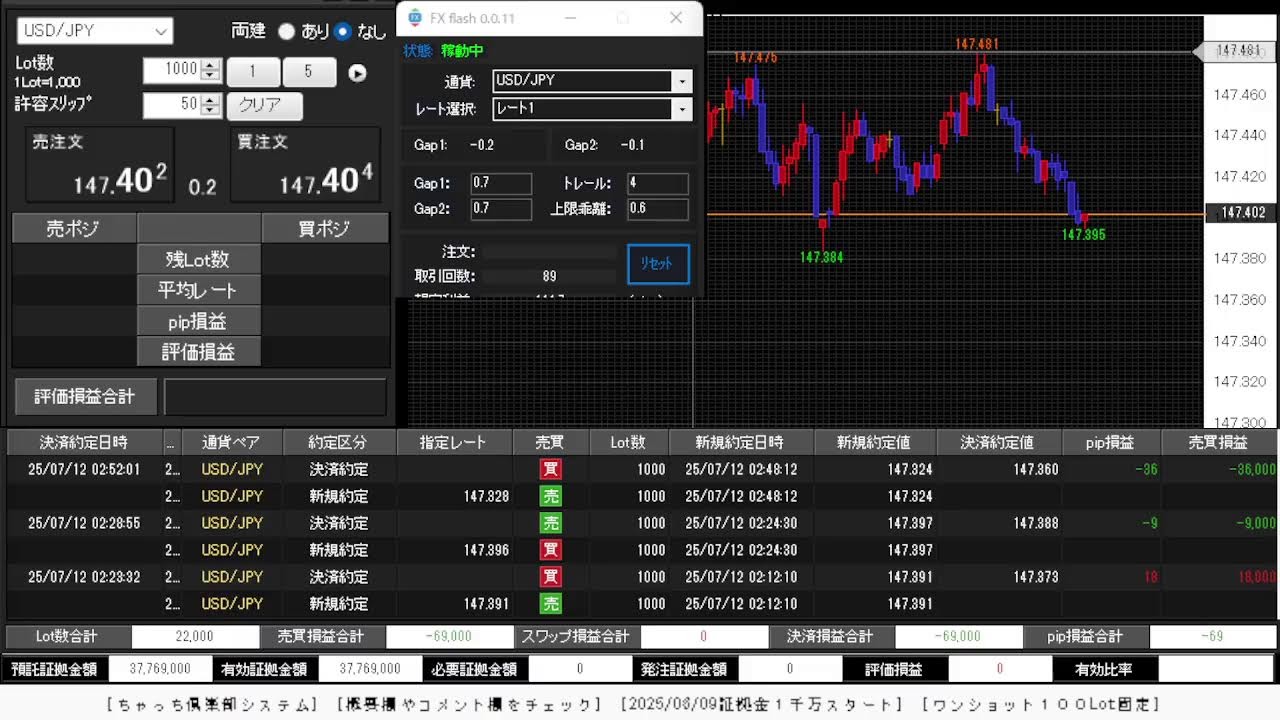Image resolution: width=1280 pixels, height=720 pixels.
Task: Click the 預託証拠金額 value 37,769,000
Action: click(160, 669)
